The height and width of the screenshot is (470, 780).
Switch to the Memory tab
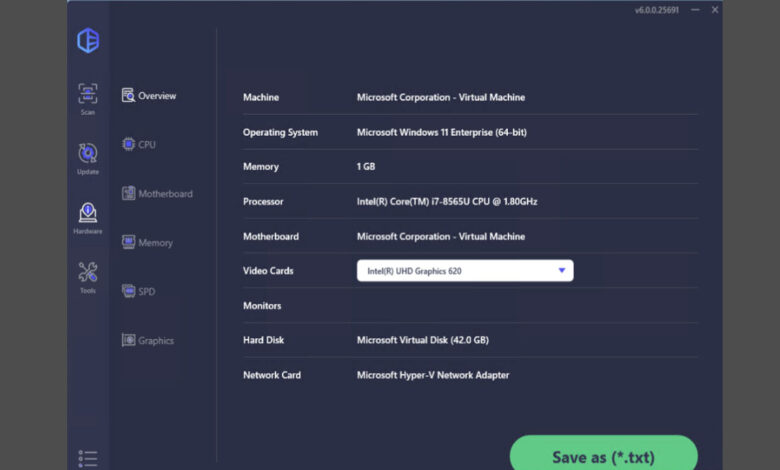pos(147,243)
